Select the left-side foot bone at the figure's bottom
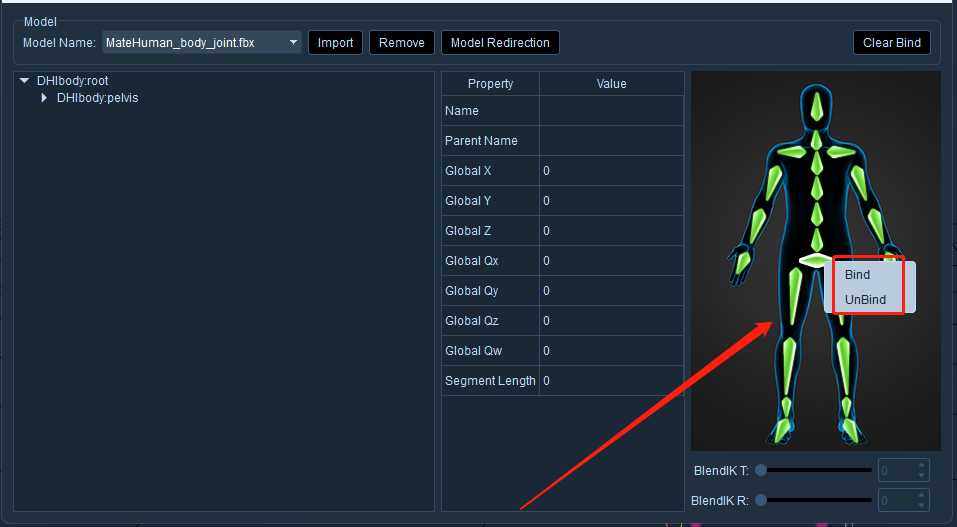Screen dimensions: 957x527 click(x=782, y=430)
